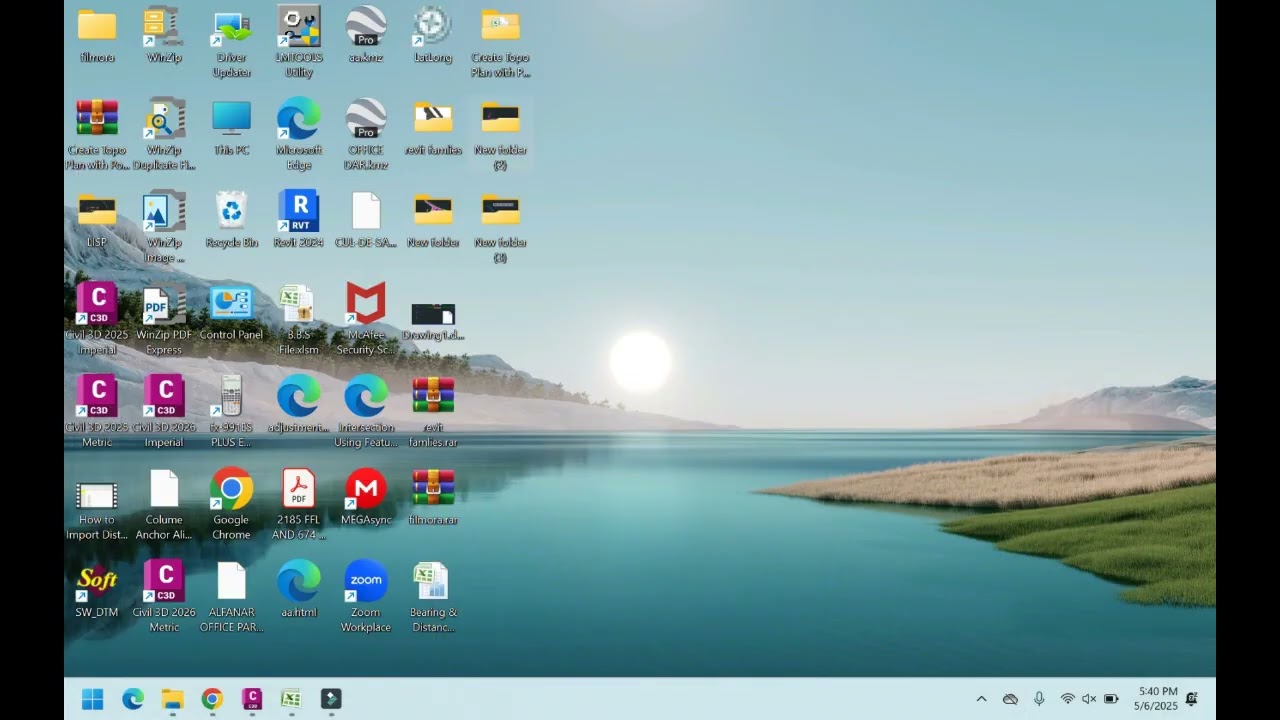Select the Civil 3D 2025 Metric shortcut
1280x720 pixels.
click(97, 412)
